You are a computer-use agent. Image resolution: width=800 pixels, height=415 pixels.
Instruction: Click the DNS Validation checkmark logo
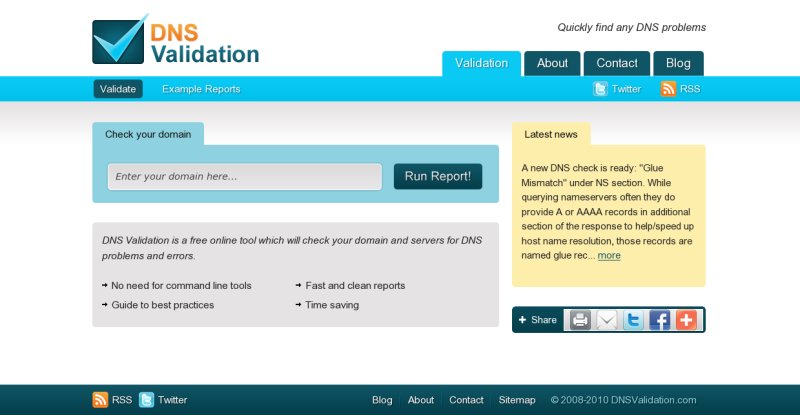pos(120,39)
